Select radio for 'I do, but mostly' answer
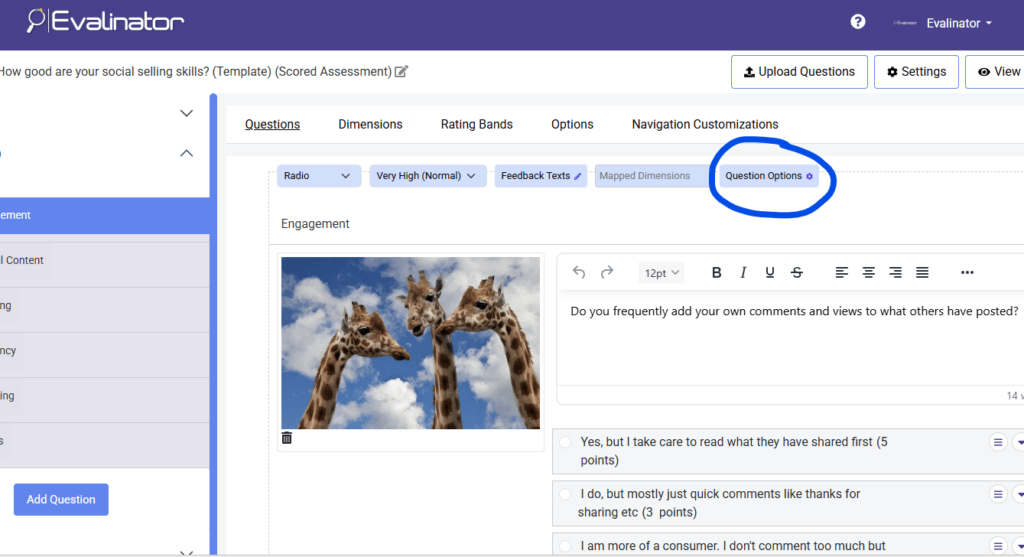The width and height of the screenshot is (1024, 557). point(566,494)
